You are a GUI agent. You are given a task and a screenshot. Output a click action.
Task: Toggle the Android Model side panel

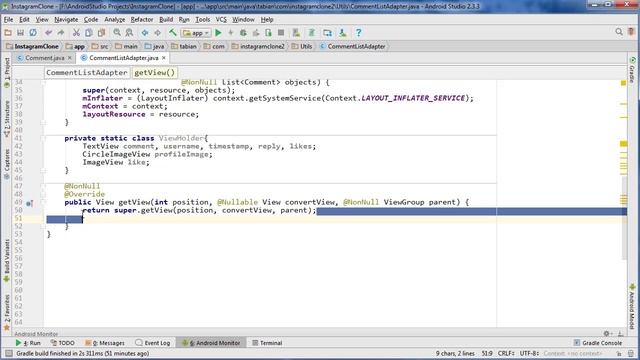pos(632,307)
